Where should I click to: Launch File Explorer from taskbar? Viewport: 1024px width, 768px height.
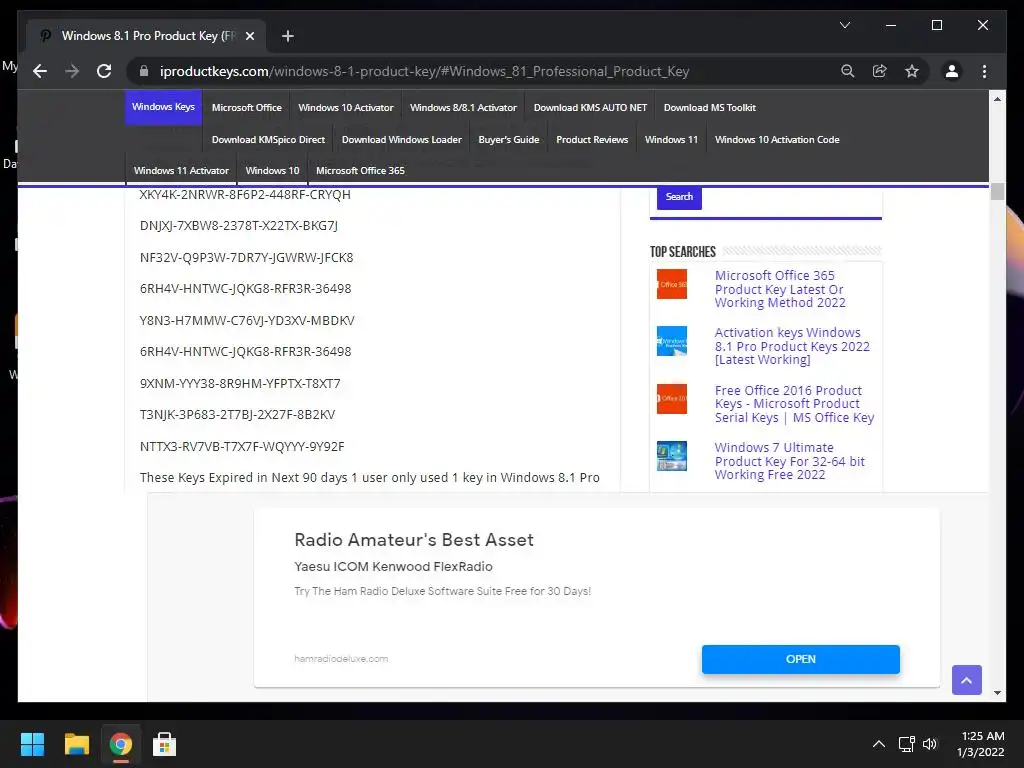click(76, 744)
